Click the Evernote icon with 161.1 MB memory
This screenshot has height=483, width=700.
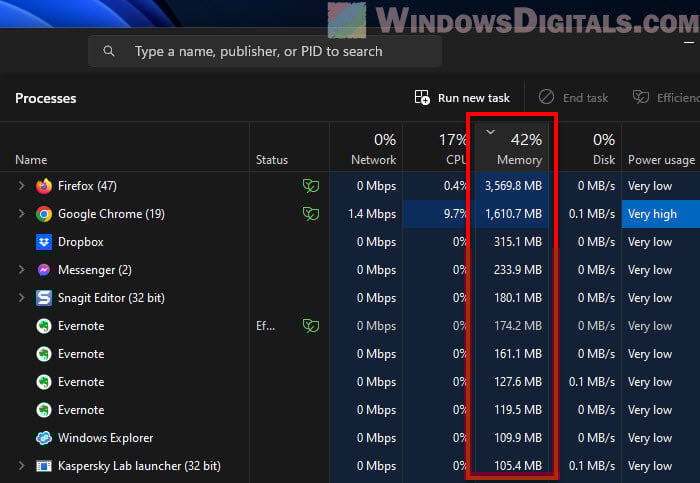click(44, 354)
